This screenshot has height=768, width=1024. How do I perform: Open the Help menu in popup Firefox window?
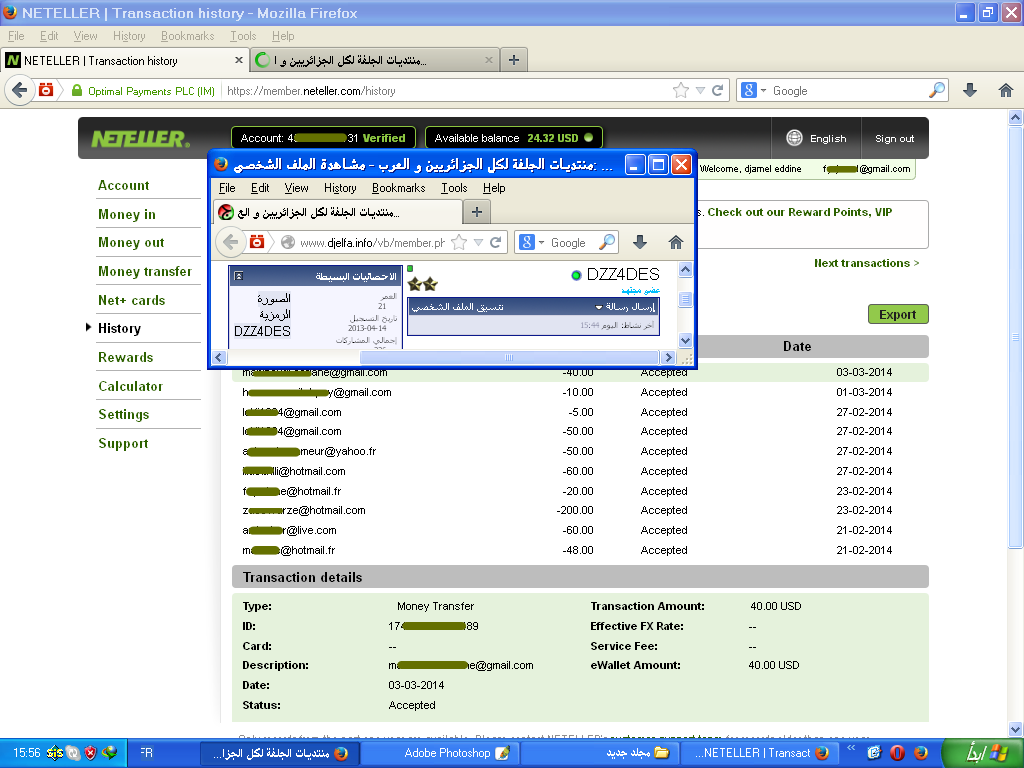click(x=494, y=188)
